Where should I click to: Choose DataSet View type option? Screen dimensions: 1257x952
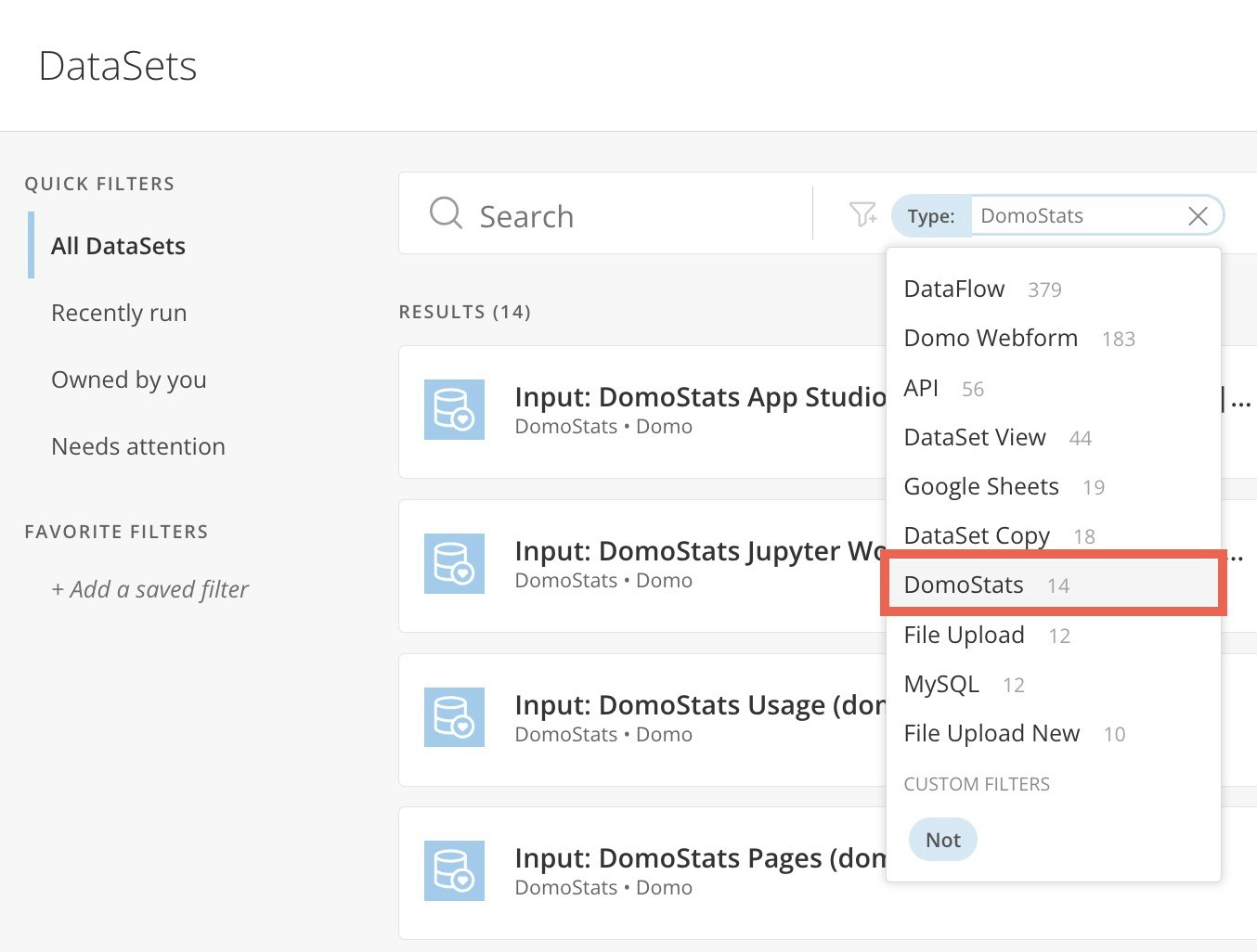click(x=1053, y=437)
